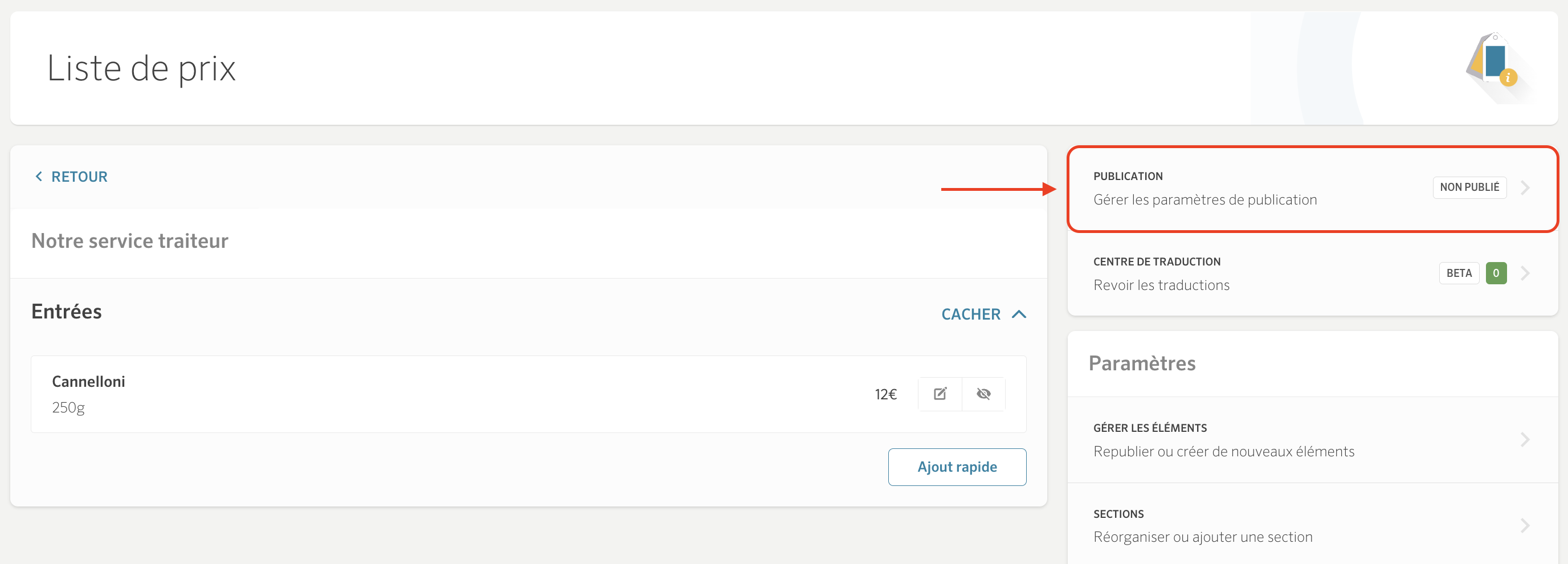Click the green translation count badge
Viewport: 1568px width, 564px height.
[1496, 273]
